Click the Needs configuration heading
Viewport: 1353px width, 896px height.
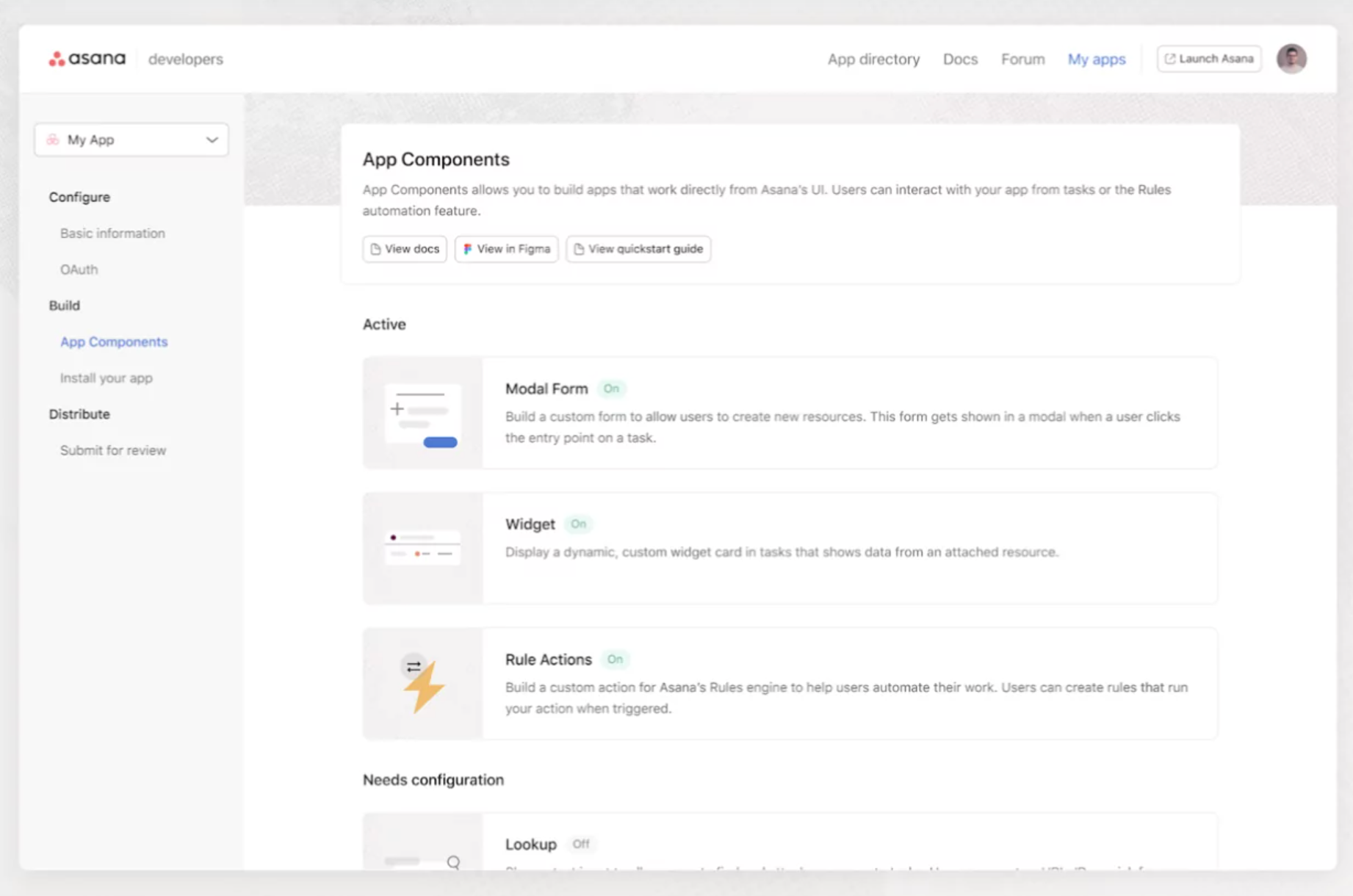tap(433, 780)
